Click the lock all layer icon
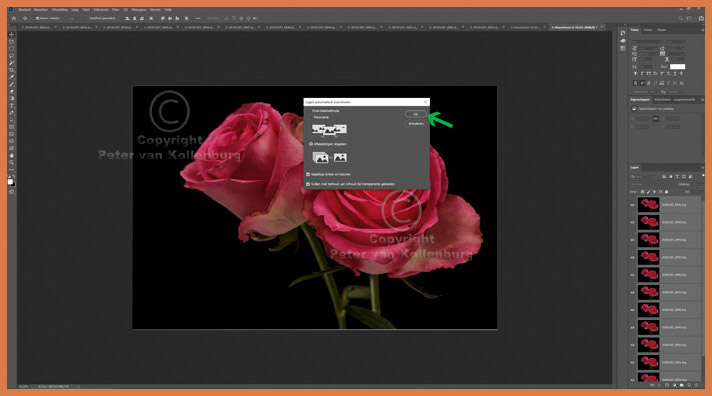Viewport: 712px width, 396px height. click(x=667, y=192)
